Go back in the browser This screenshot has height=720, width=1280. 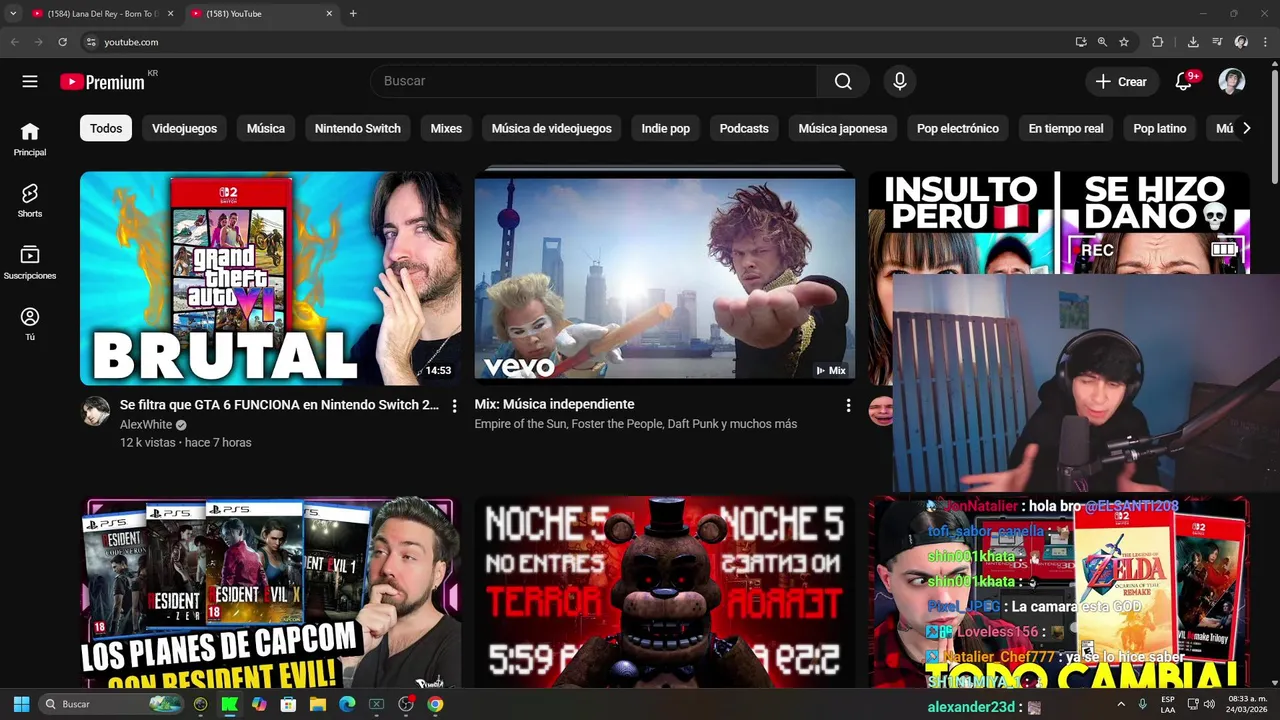coord(14,42)
